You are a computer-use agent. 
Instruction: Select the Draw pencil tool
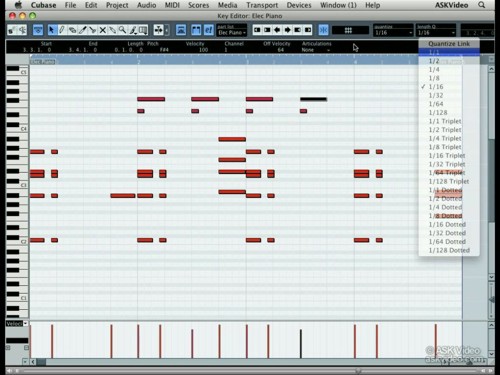62,30
